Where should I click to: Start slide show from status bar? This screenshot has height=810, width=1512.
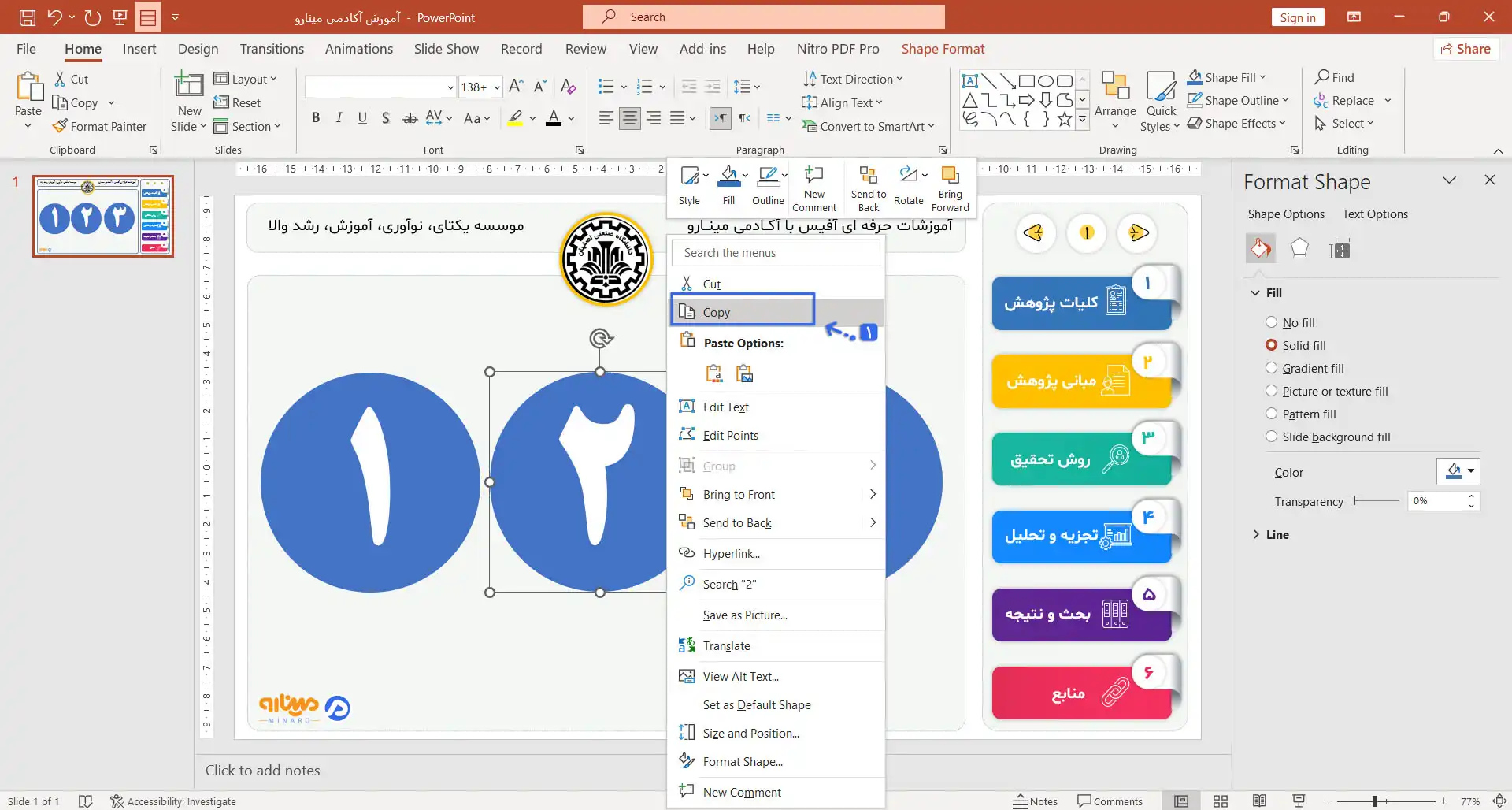tap(1299, 801)
